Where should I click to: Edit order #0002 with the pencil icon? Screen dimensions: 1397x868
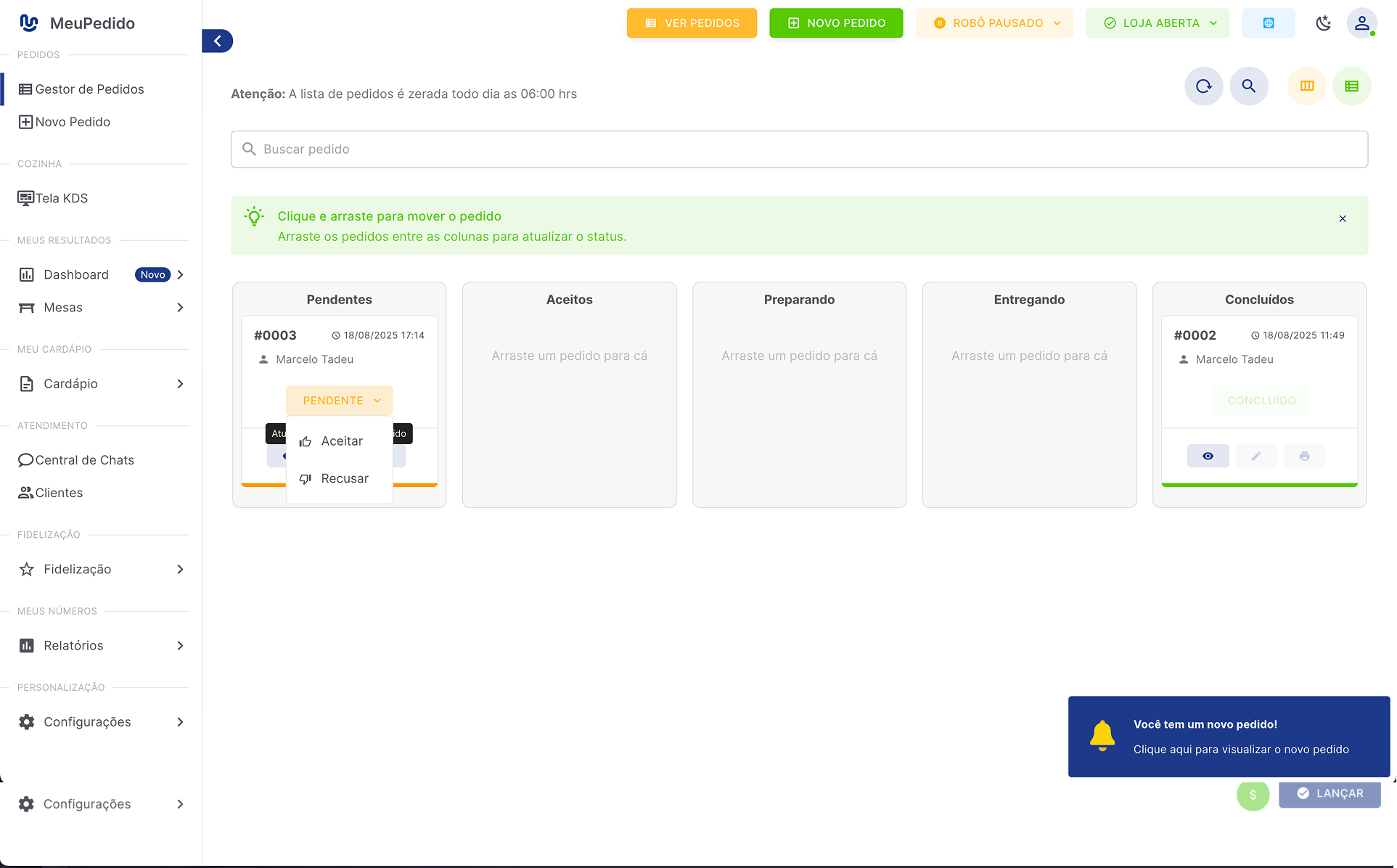(x=1256, y=456)
